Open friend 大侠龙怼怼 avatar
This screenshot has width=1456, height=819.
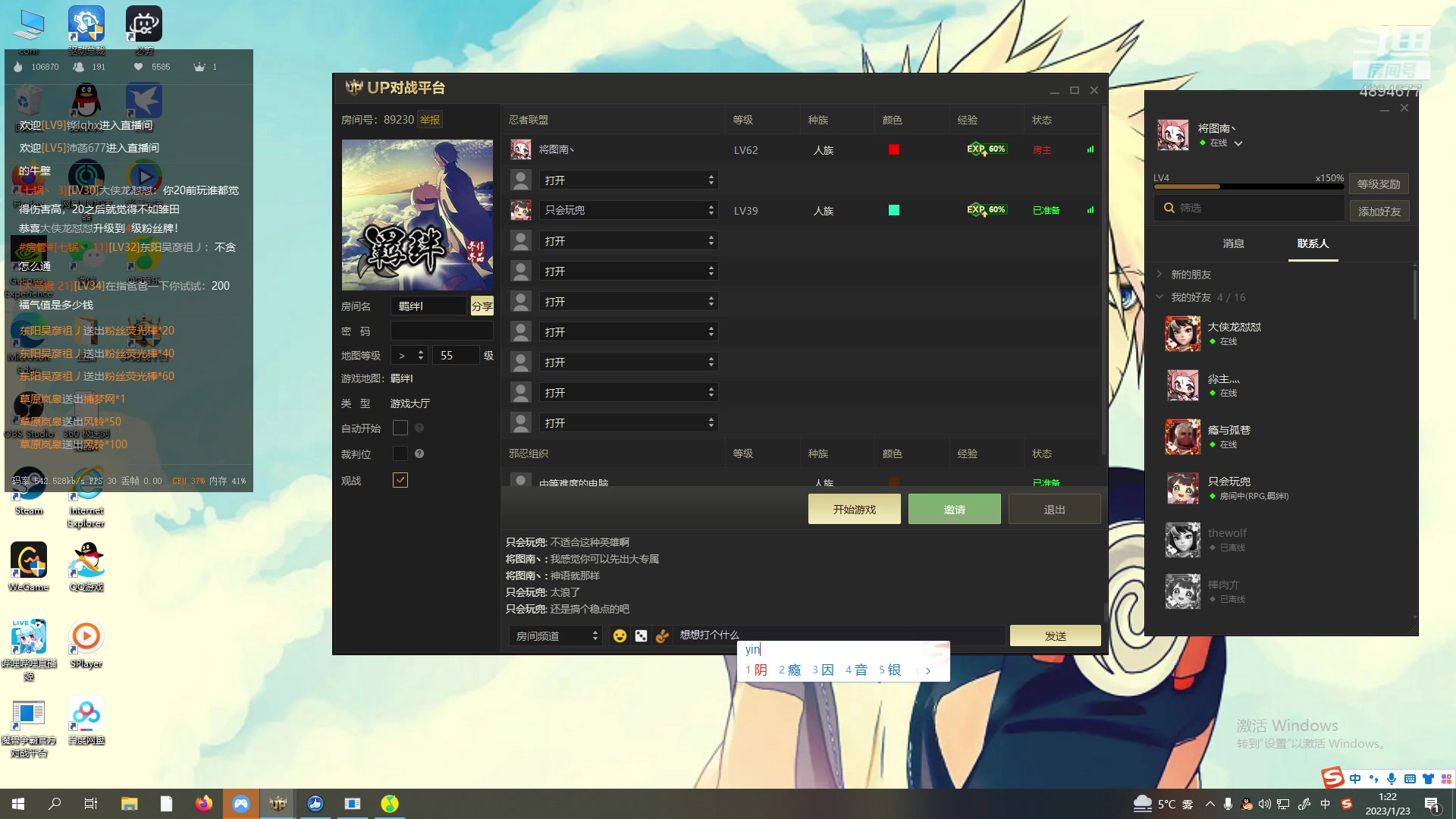pyautogui.click(x=1183, y=334)
